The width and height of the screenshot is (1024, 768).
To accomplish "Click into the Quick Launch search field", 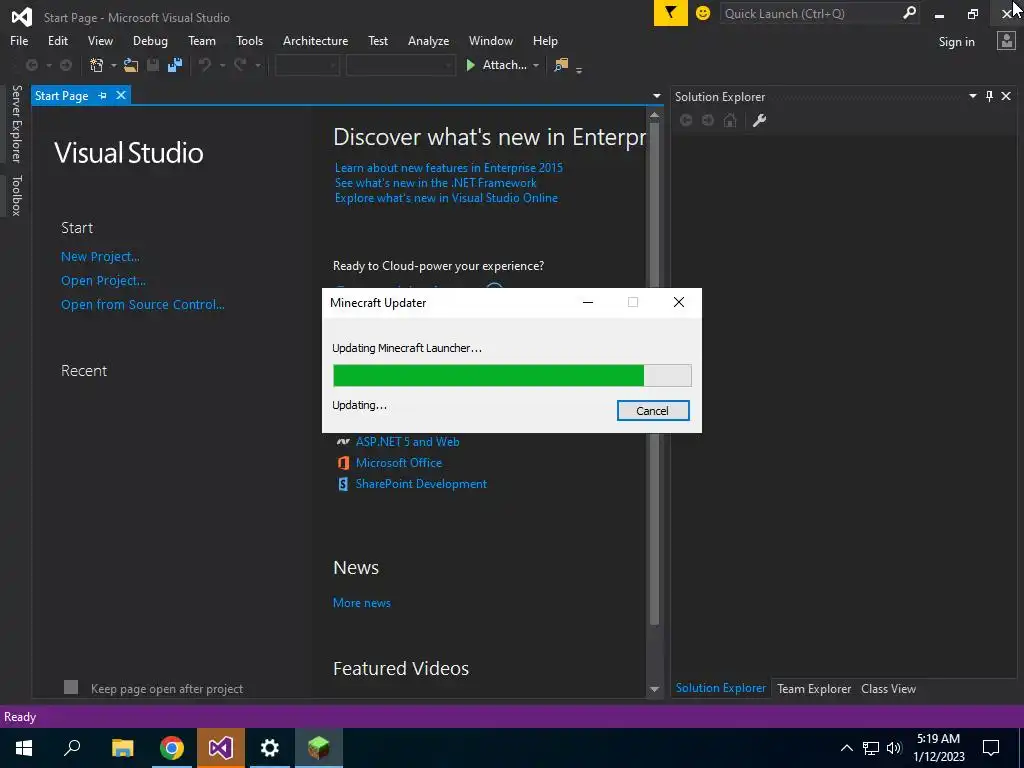I will [810, 13].
